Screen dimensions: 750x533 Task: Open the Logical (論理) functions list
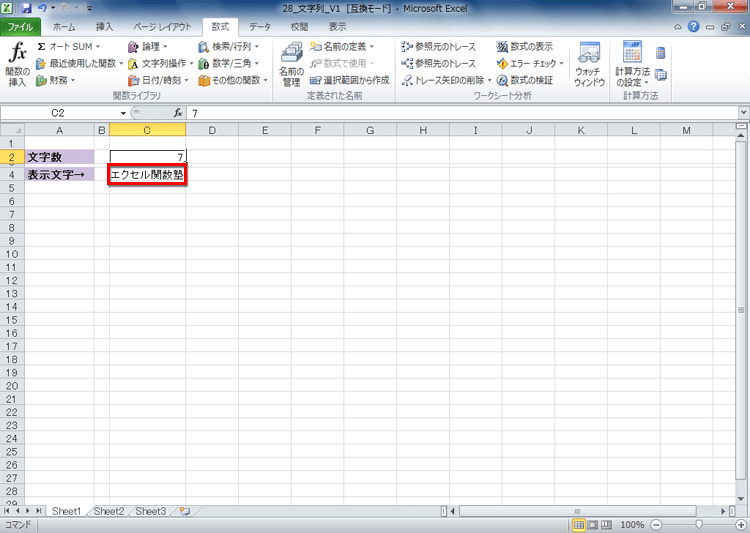pos(147,46)
